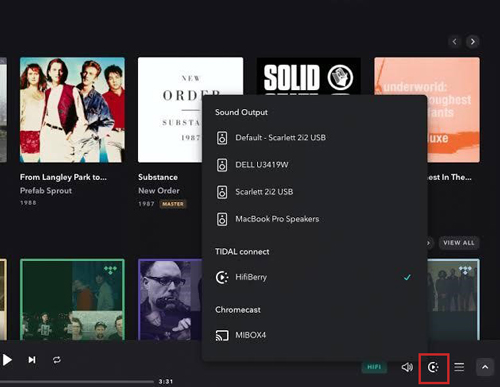Click the MASTER quality badge
Screen dimensions: 500x387
173,204
